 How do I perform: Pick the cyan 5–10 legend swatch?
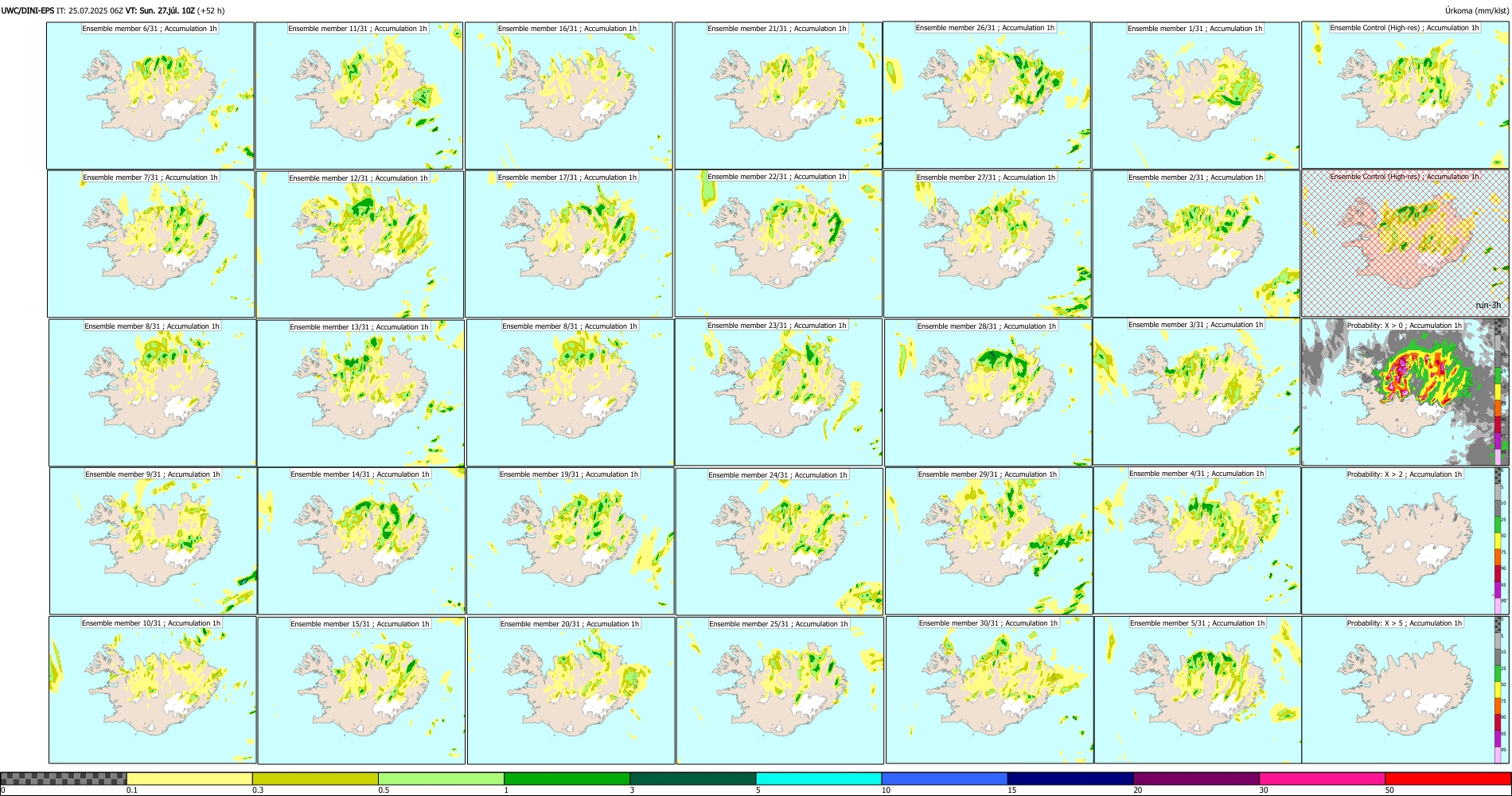tap(819, 778)
